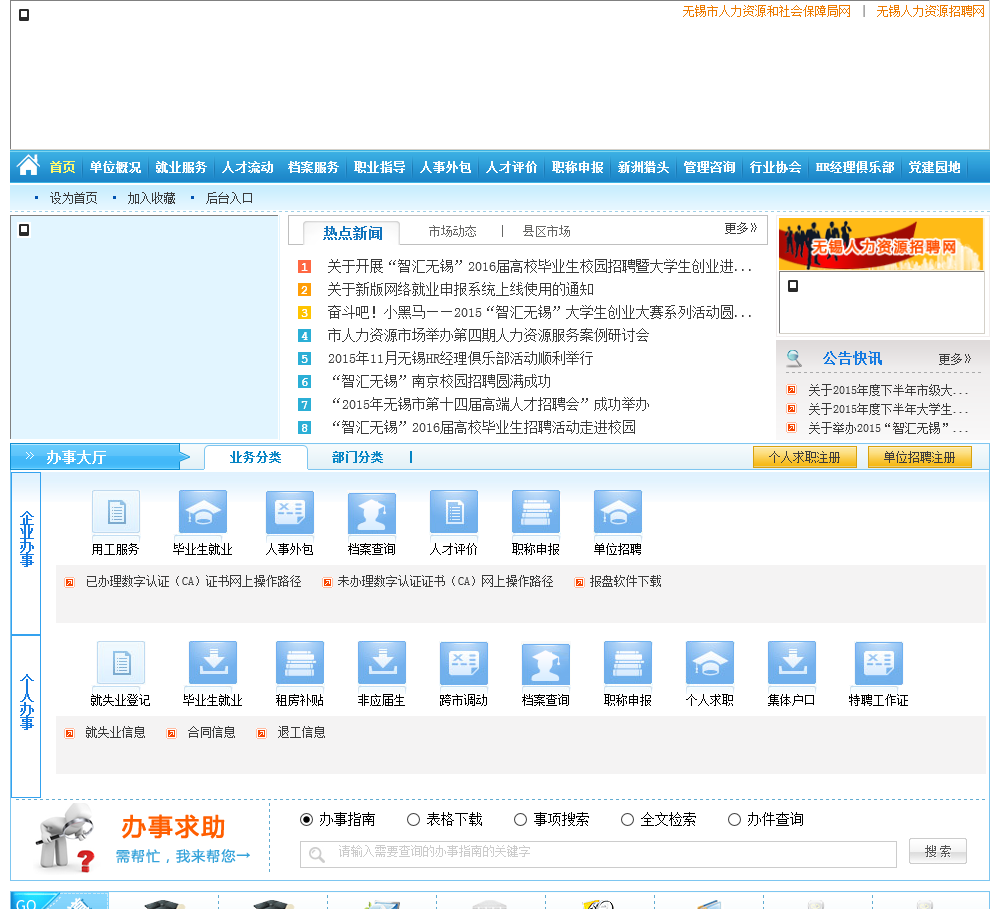Expand hot news via 更多 link
Screen dimensions: 1000x909
pos(740,229)
